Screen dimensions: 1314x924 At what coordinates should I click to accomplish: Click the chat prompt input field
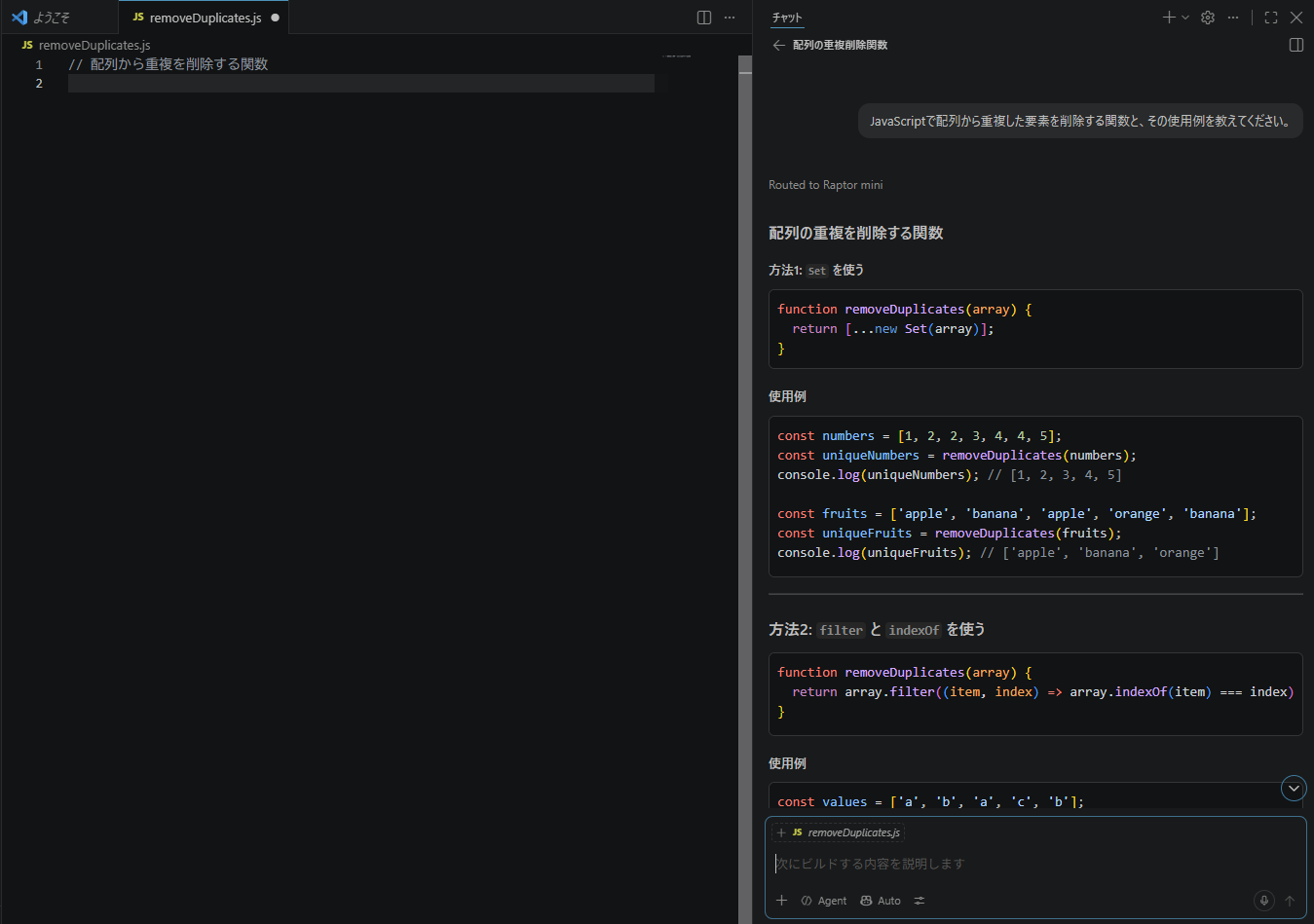1034,864
